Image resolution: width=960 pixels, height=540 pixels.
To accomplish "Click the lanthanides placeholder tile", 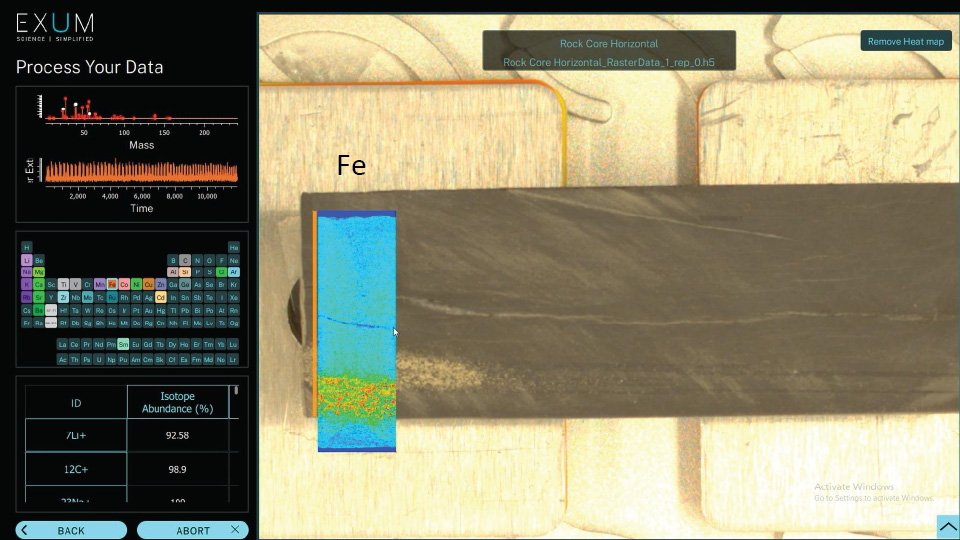I will click(51, 310).
